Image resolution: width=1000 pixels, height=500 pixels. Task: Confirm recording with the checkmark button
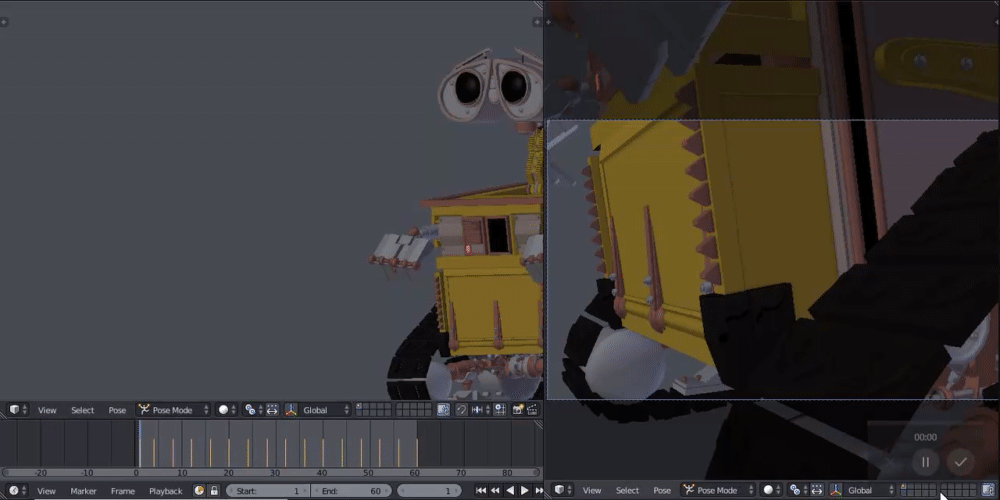point(960,462)
